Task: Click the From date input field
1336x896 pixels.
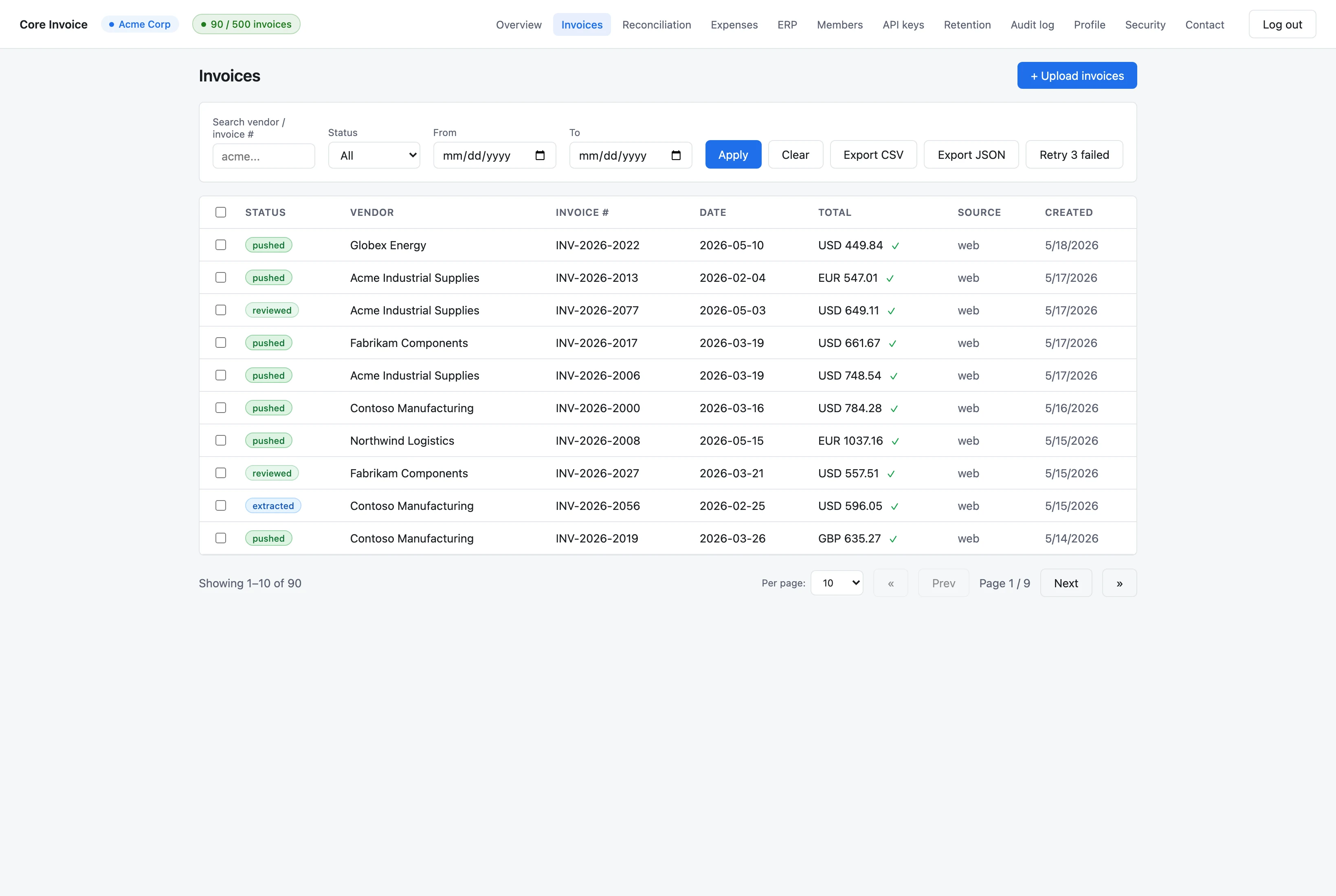Action: (494, 156)
